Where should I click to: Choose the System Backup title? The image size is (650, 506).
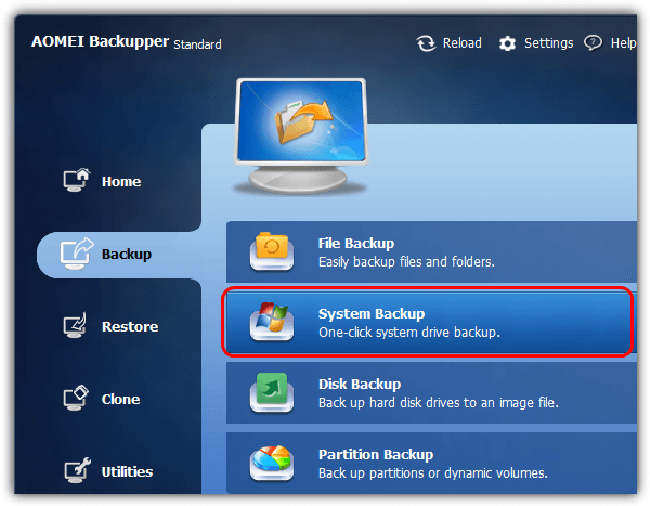coord(372,315)
